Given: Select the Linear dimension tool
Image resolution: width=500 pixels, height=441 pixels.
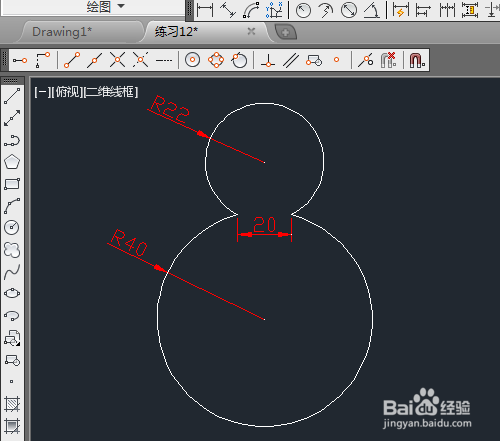Looking at the screenshot, I should click(205, 10).
